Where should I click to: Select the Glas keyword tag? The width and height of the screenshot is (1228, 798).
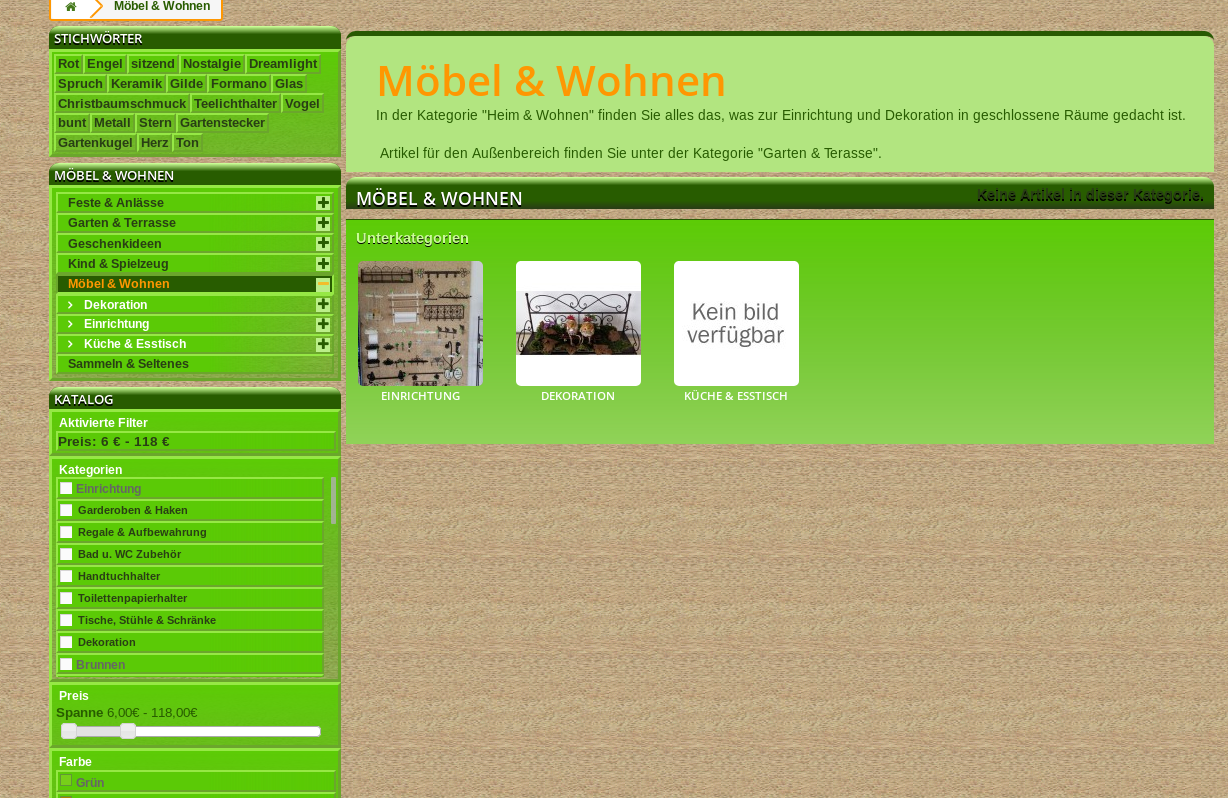coord(289,84)
